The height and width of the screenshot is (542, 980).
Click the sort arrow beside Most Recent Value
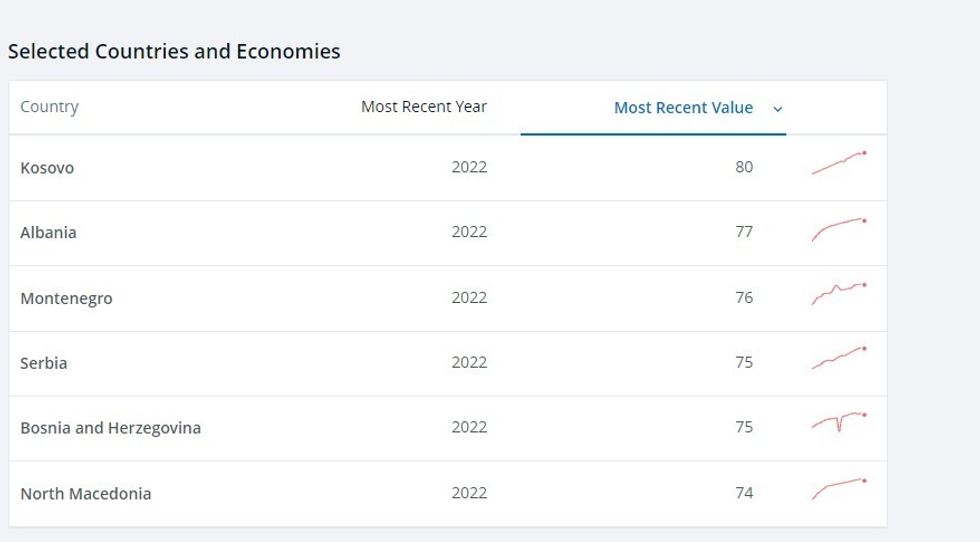pos(777,109)
